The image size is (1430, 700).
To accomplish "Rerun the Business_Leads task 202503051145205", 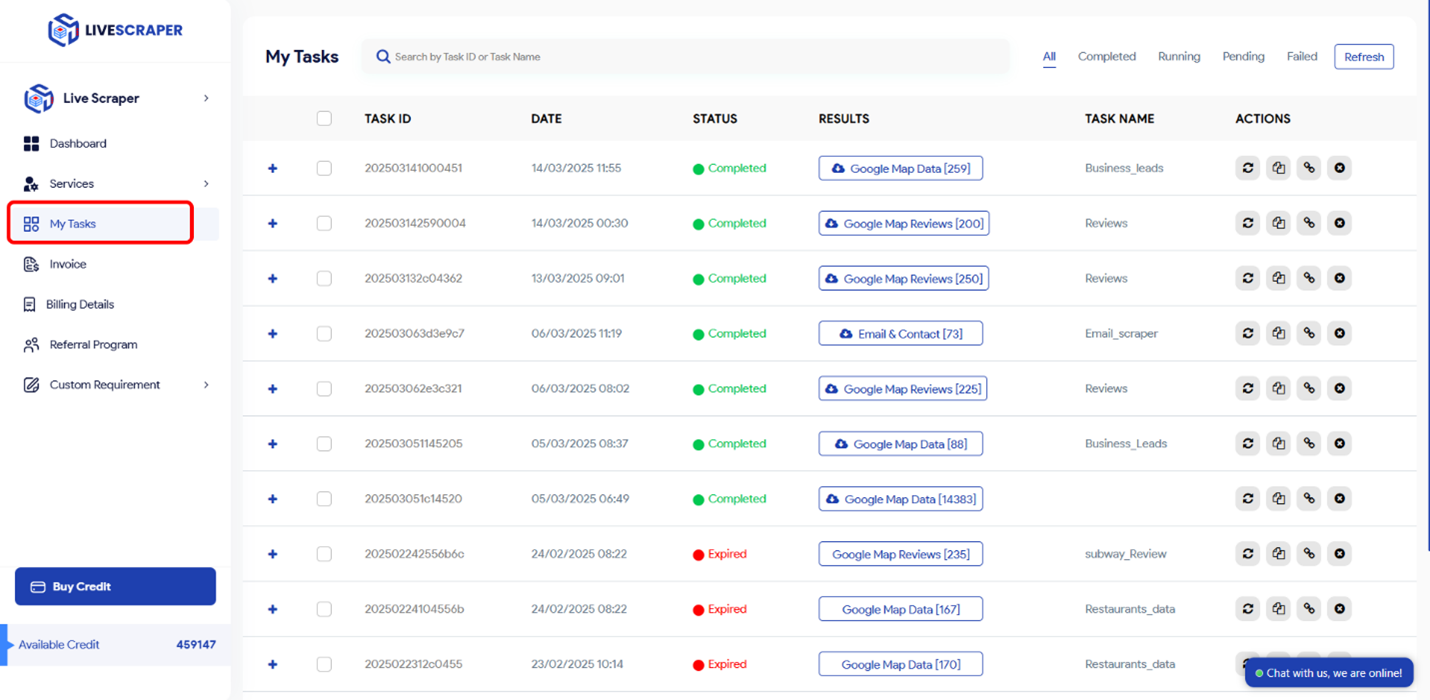I will pos(1247,443).
